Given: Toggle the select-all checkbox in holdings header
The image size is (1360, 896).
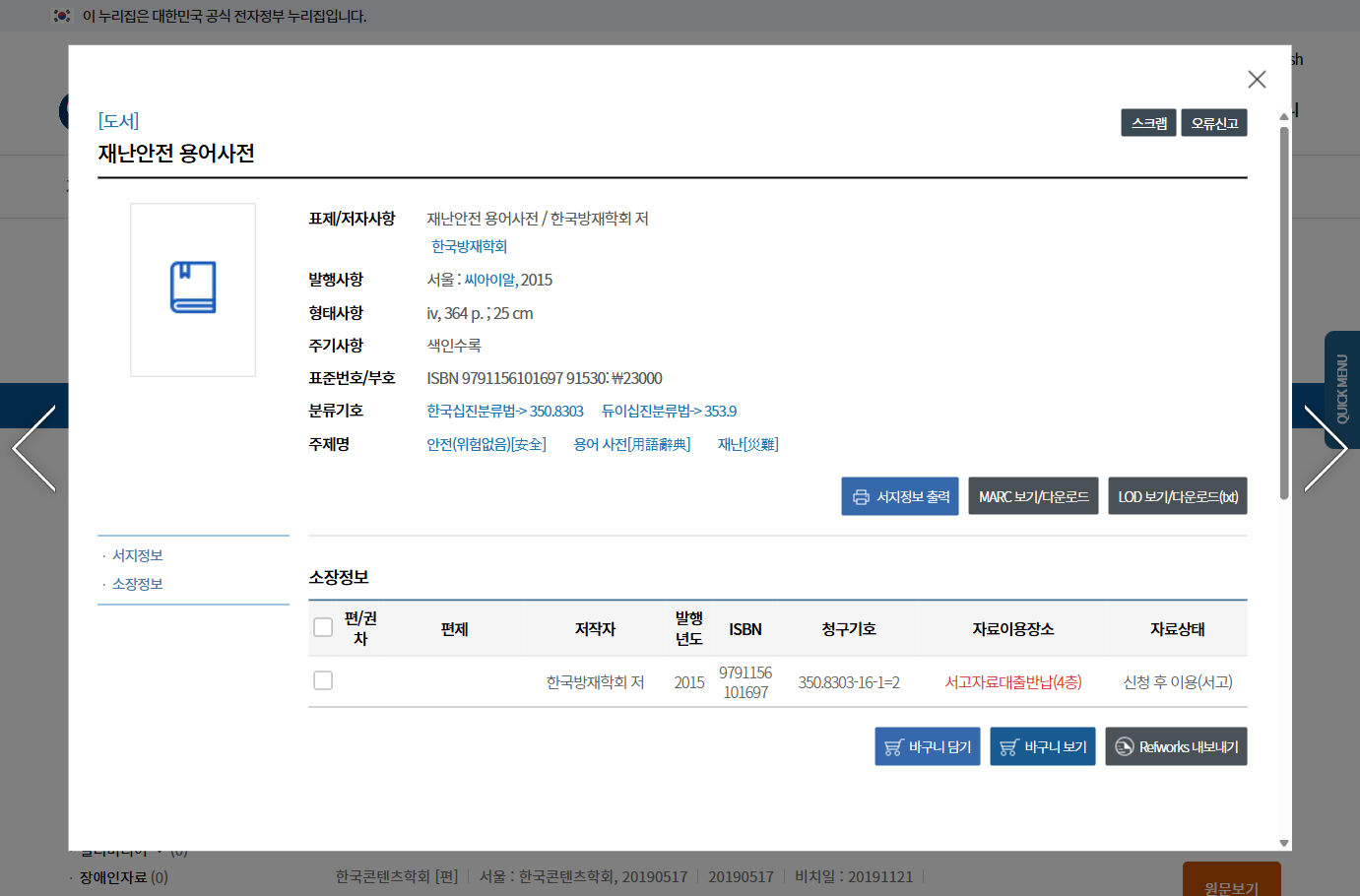Looking at the screenshot, I should (x=323, y=627).
